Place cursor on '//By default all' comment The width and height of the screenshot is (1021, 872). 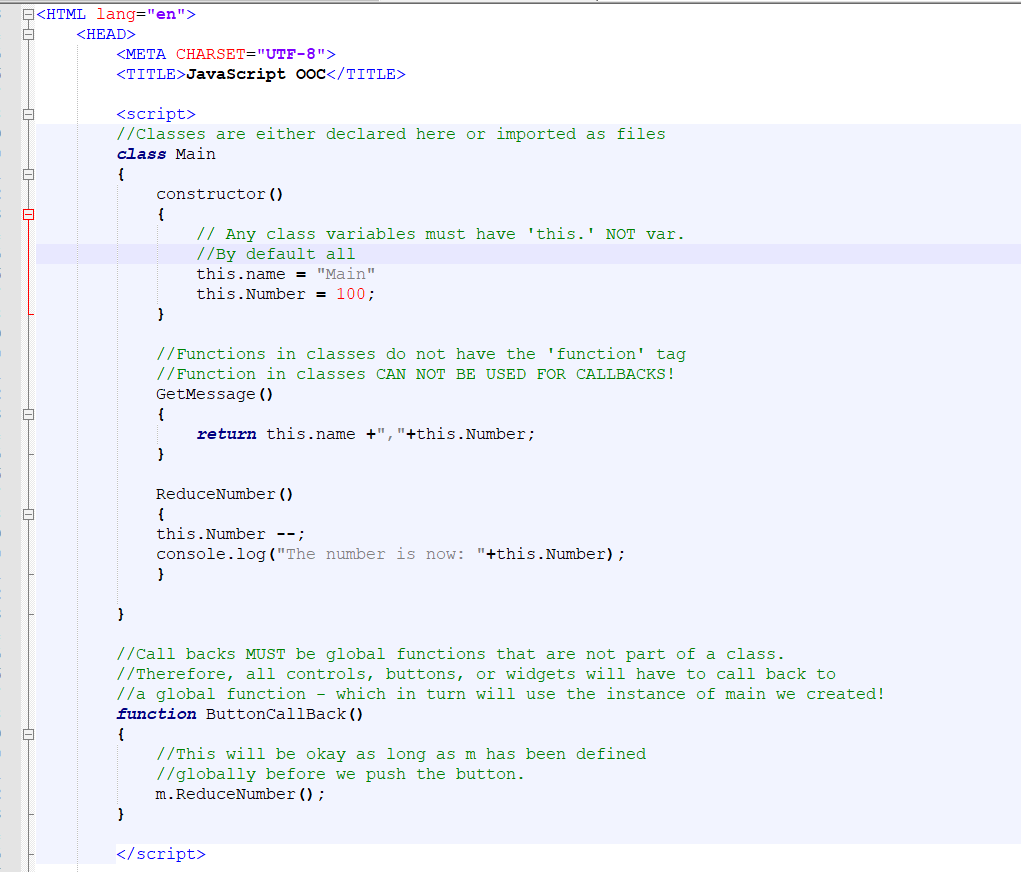pos(275,254)
